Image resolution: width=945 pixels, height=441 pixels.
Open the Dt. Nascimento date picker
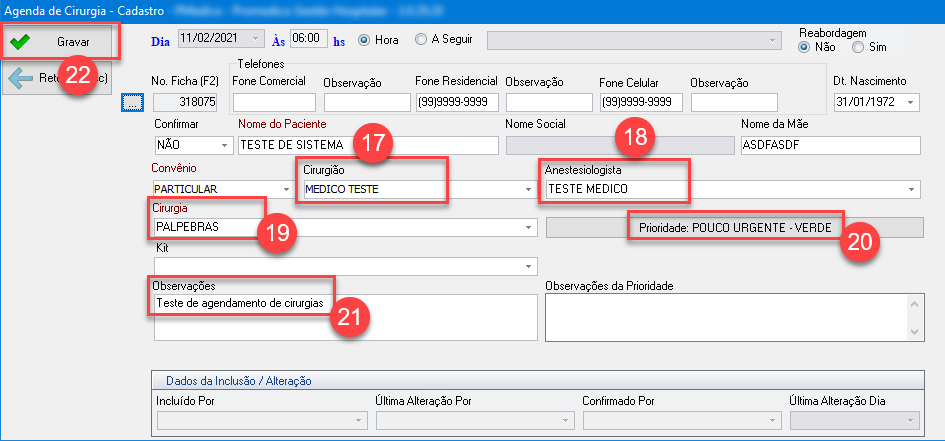(911, 102)
